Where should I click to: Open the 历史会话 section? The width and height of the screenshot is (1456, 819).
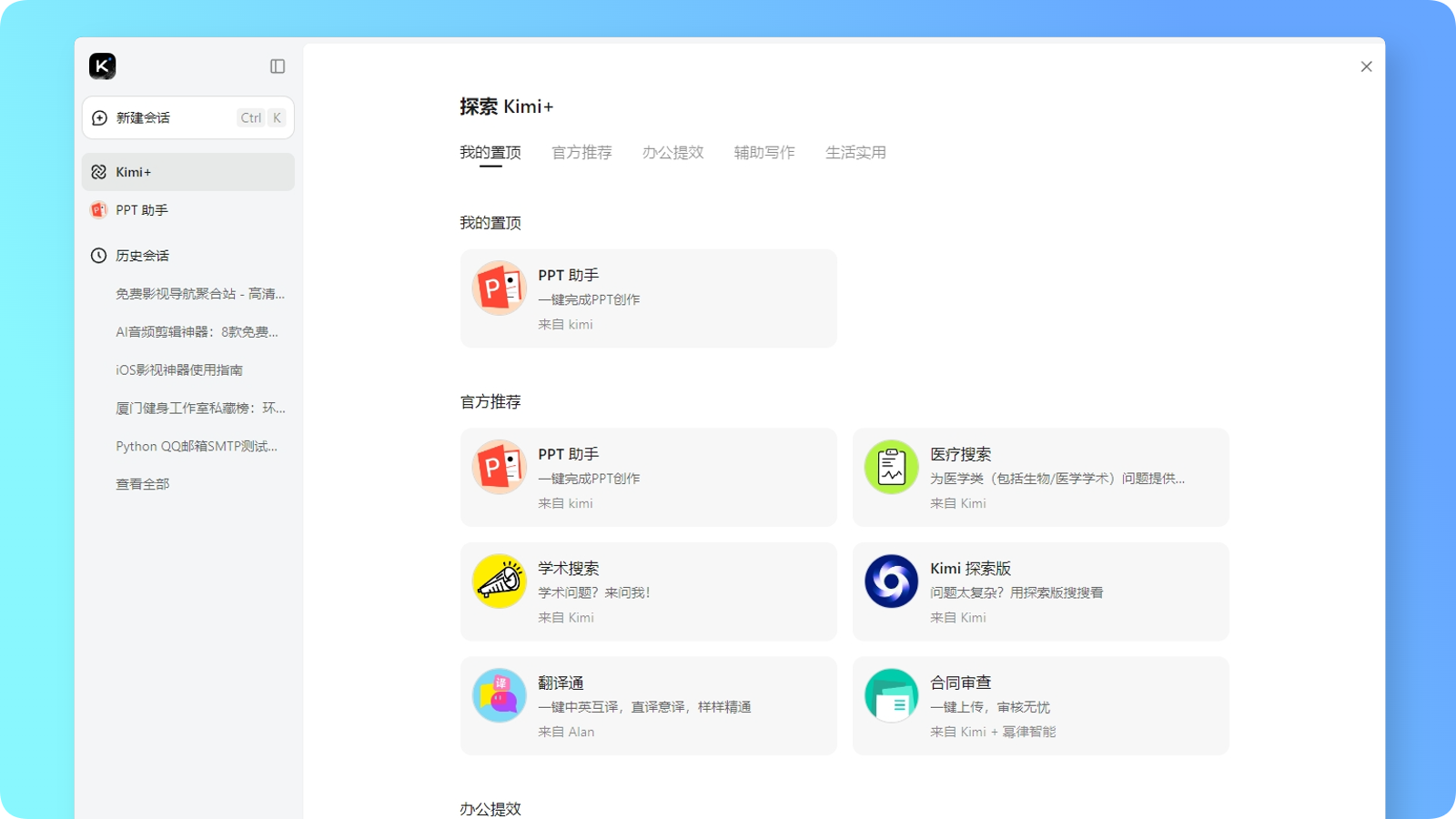click(188, 256)
